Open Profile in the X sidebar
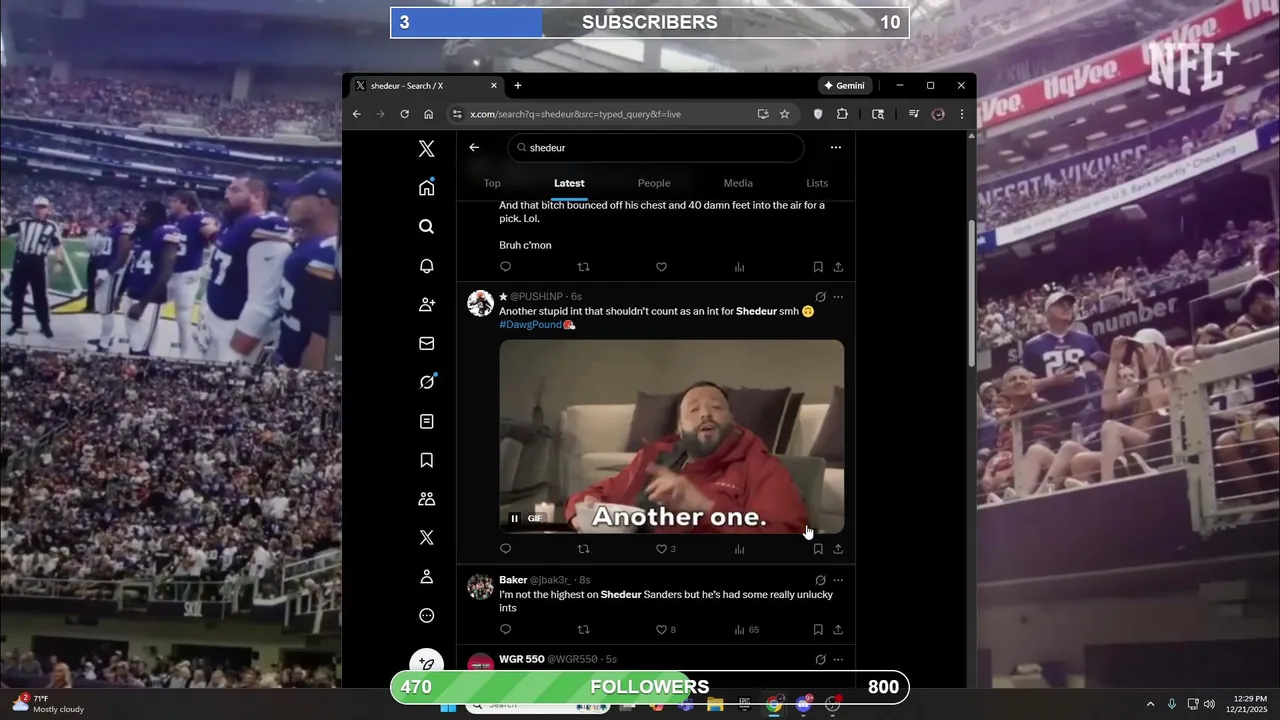The image size is (1280, 720). [426, 577]
